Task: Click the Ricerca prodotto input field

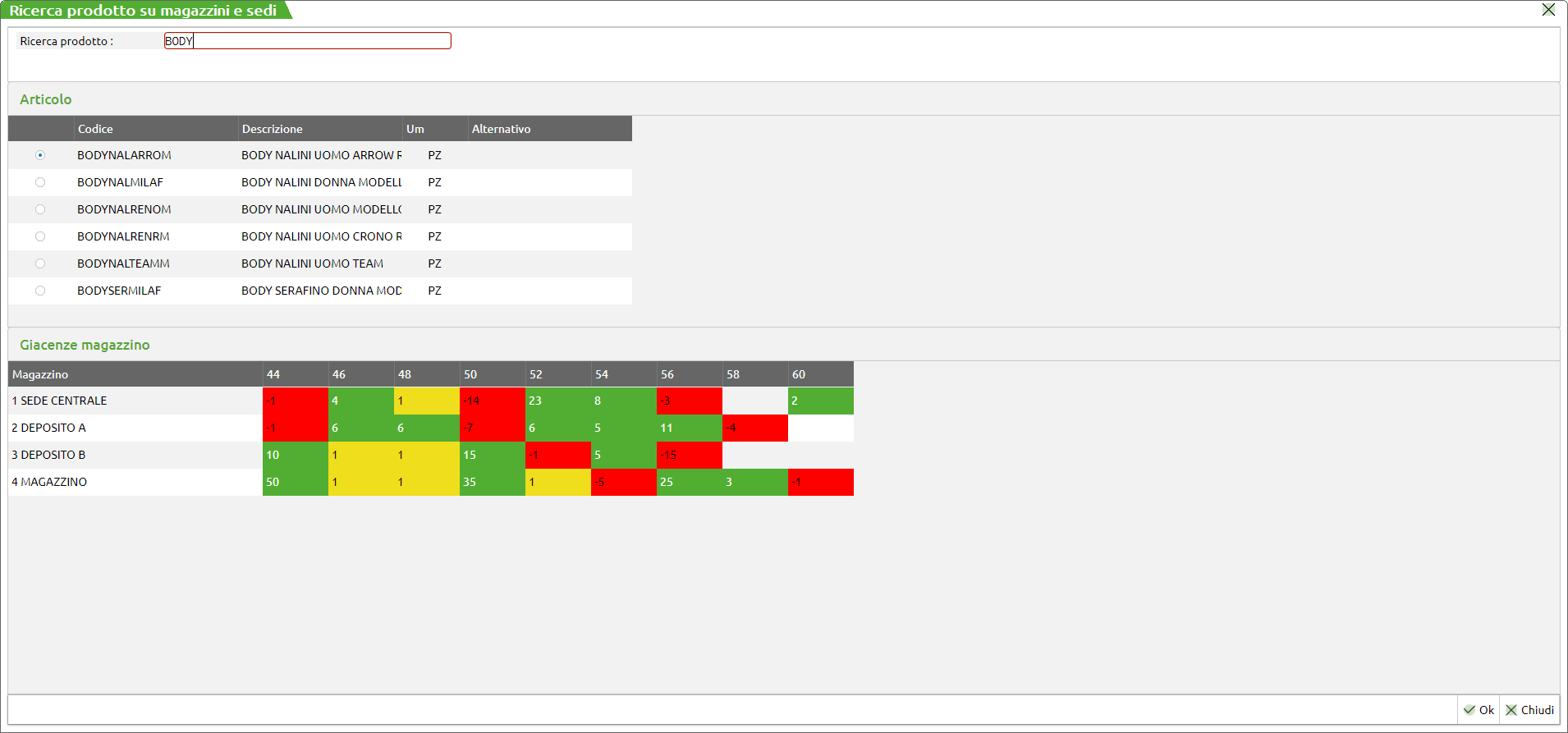Action: click(x=308, y=41)
